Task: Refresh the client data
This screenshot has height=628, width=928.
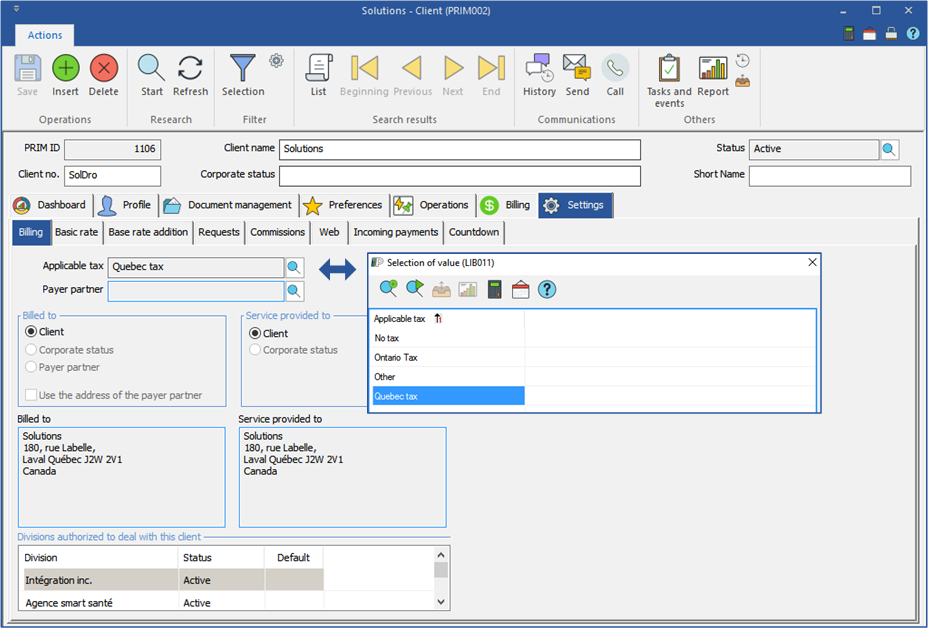Action: 191,75
